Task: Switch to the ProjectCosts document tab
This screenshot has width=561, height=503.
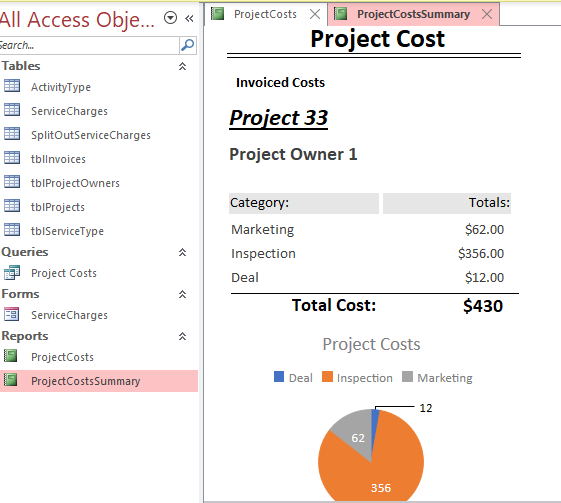Action: click(x=265, y=14)
